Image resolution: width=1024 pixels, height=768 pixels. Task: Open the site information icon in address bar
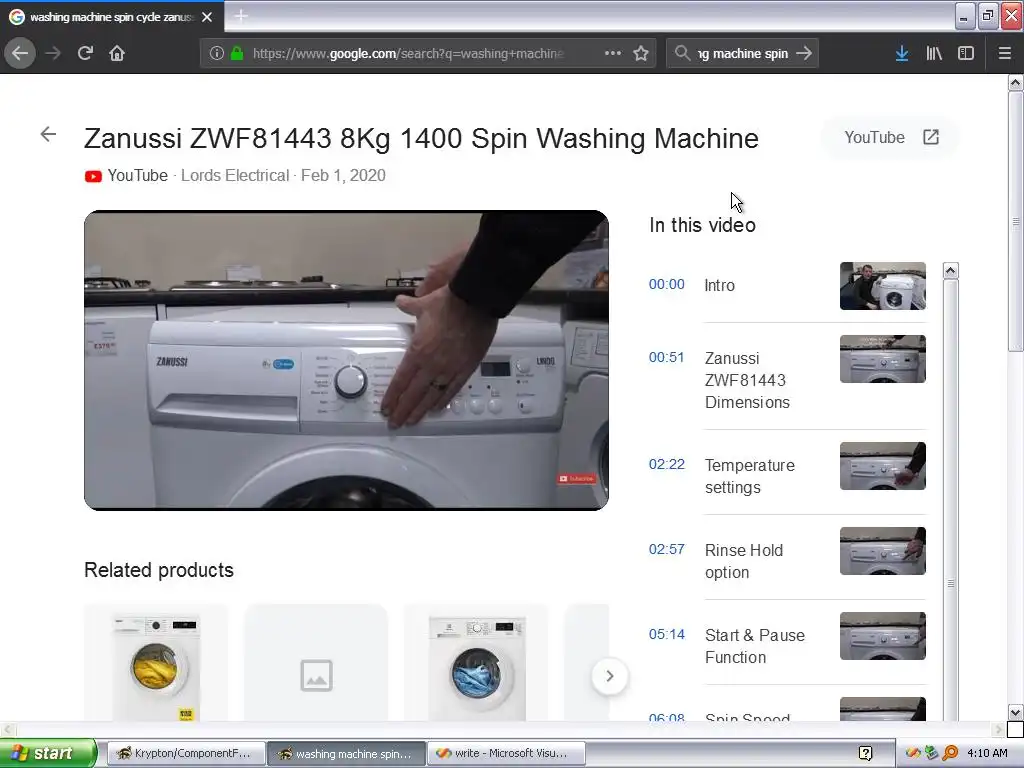point(217,53)
